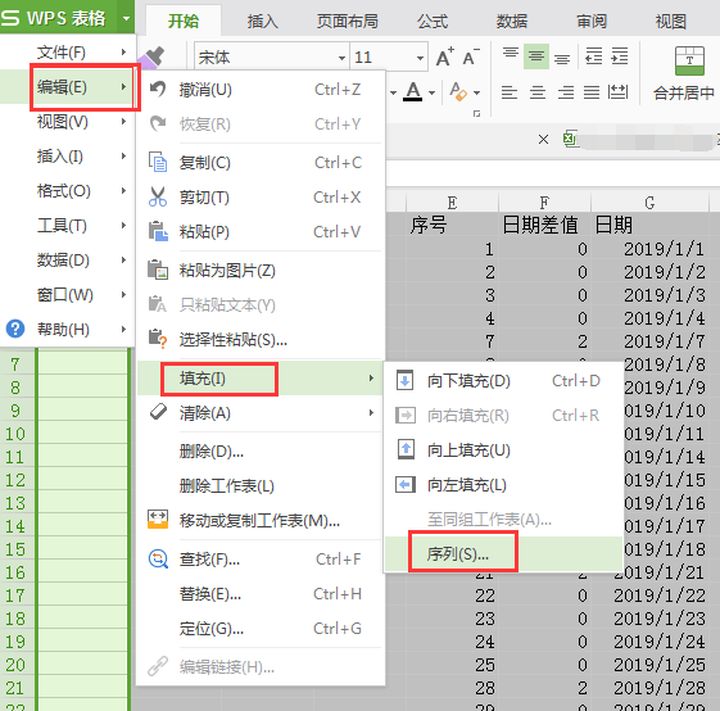
Task: Select 定位(G)... menu item
Action: tap(260, 628)
